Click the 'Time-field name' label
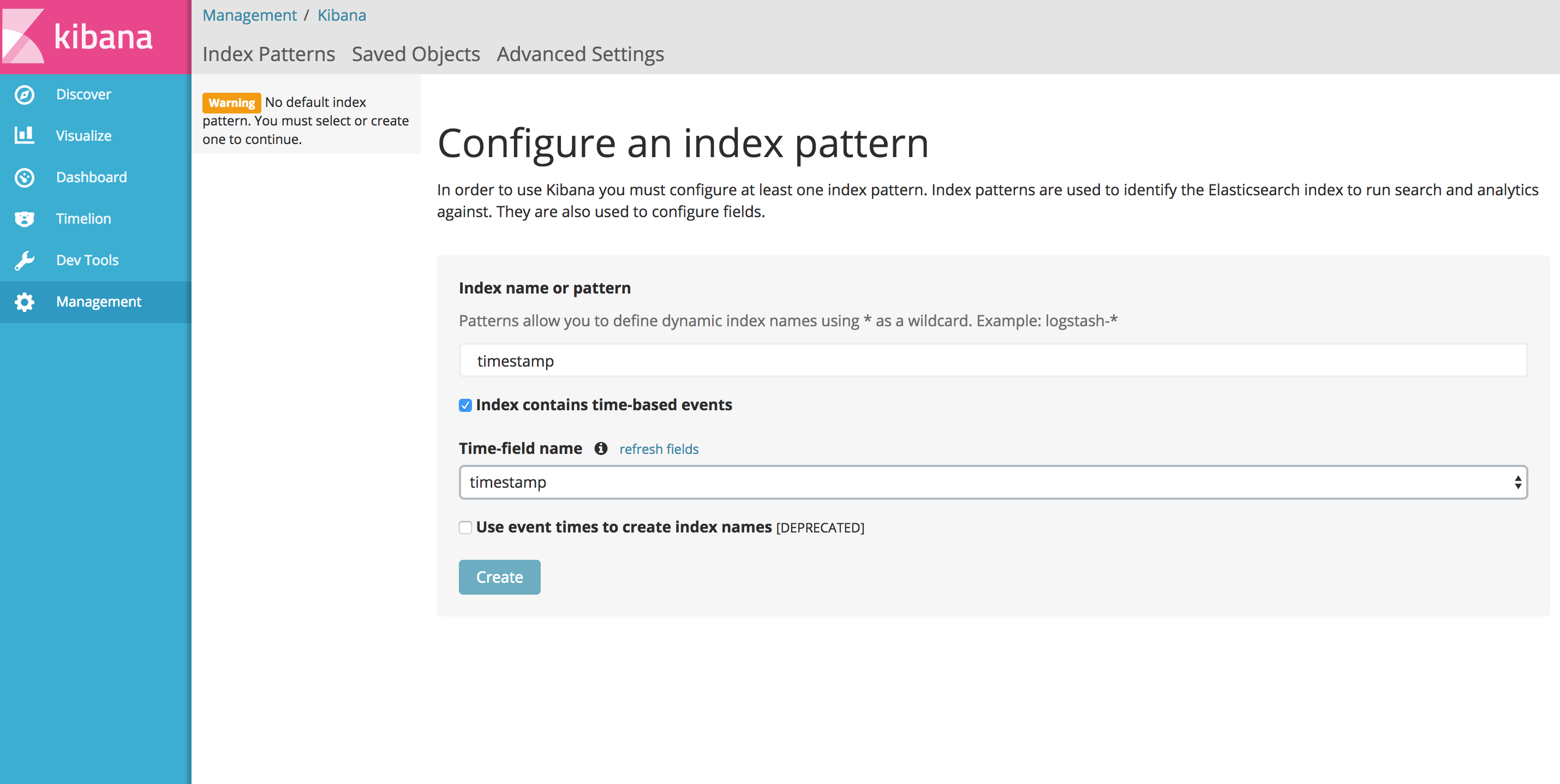 (520, 448)
